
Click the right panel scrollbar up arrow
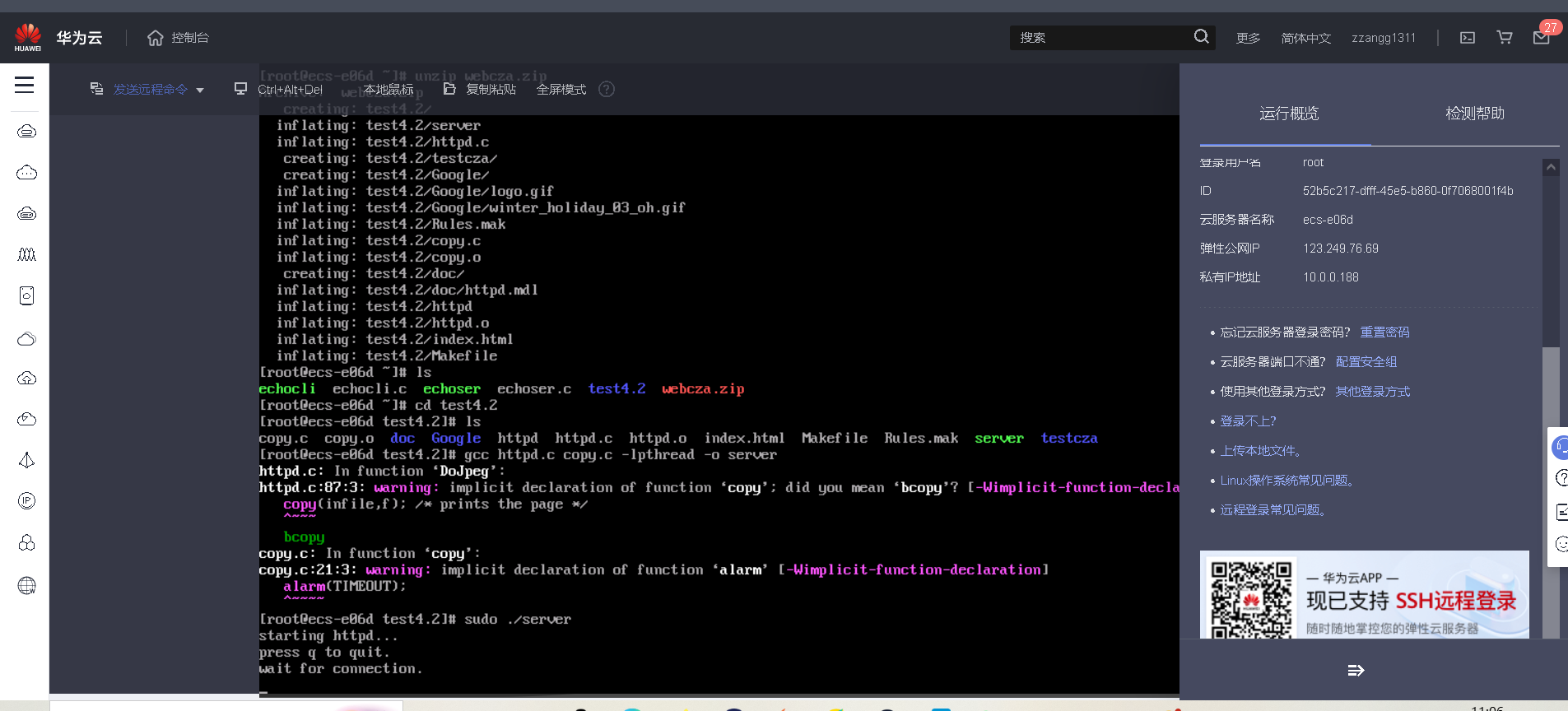tap(1551, 167)
